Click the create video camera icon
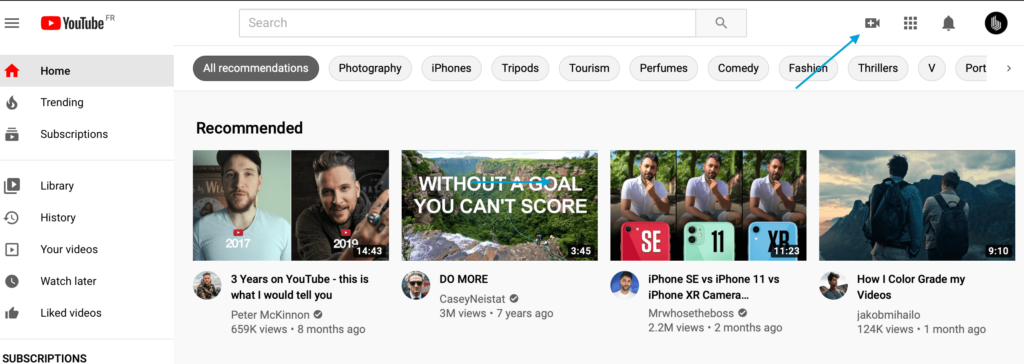 (x=872, y=23)
